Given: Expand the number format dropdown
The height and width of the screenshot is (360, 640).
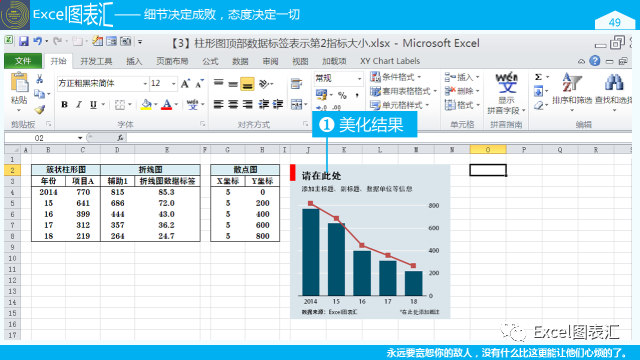Looking at the screenshot, I should (359, 78).
